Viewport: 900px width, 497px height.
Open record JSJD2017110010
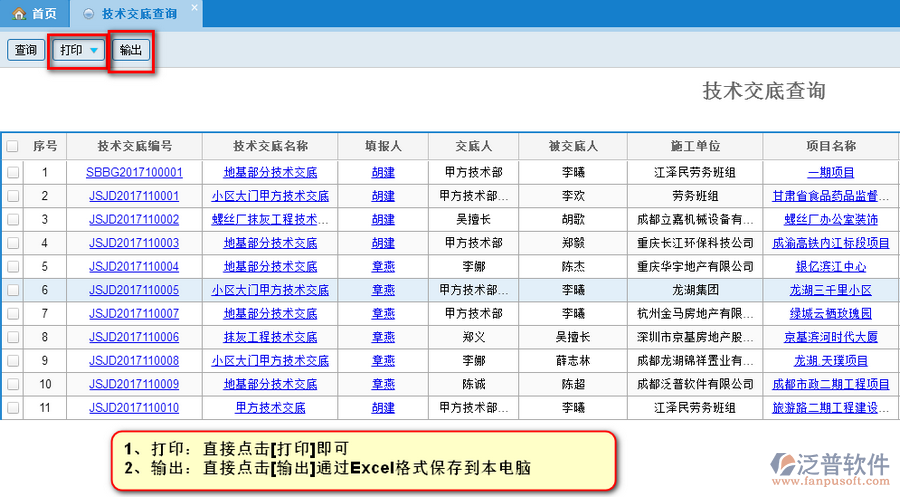[134, 407]
